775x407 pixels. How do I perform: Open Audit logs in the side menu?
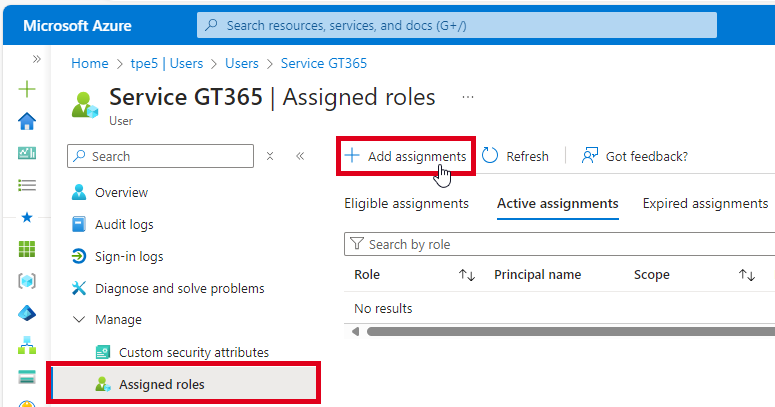[124, 225]
